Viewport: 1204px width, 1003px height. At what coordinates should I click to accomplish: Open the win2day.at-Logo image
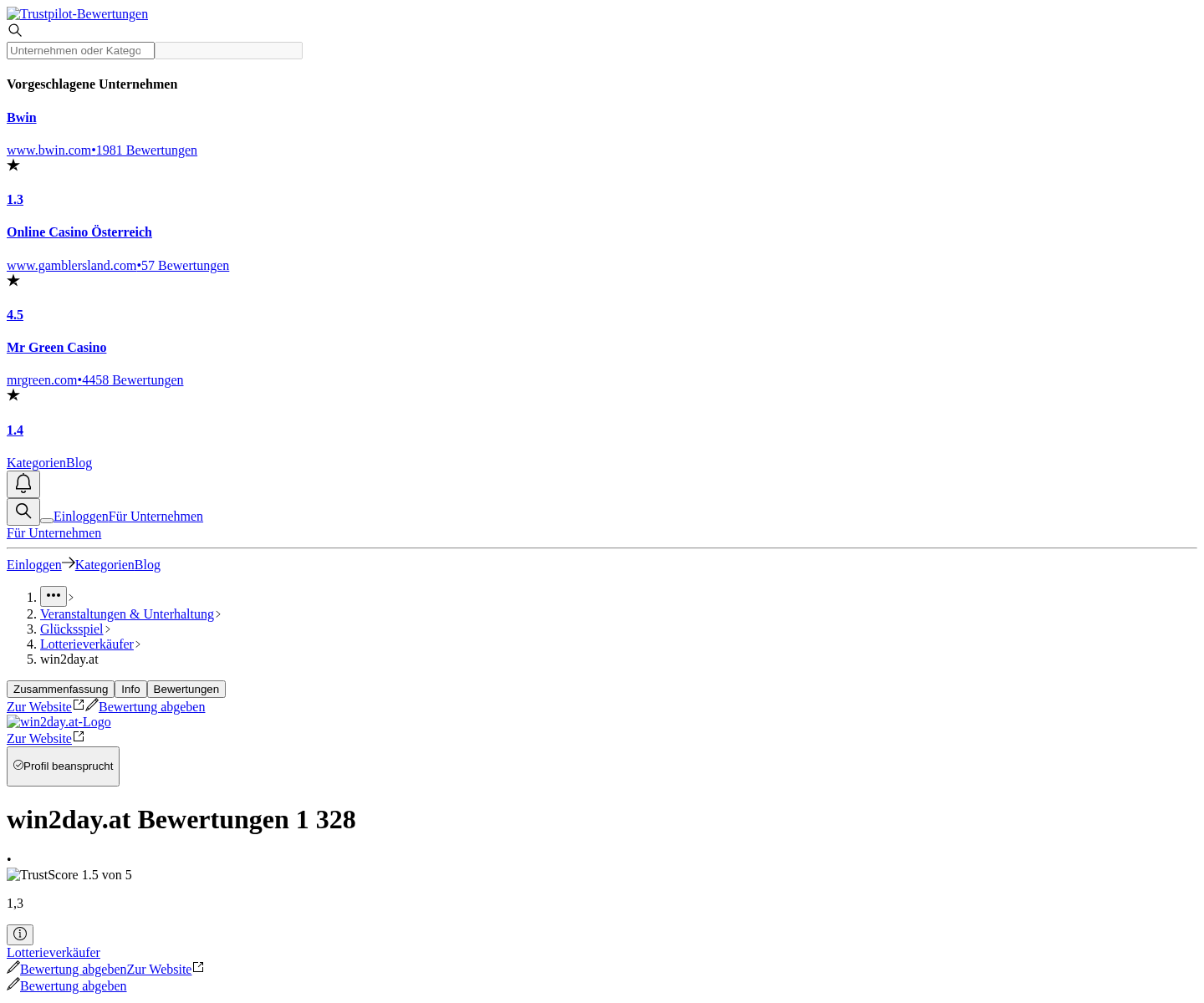click(x=59, y=722)
